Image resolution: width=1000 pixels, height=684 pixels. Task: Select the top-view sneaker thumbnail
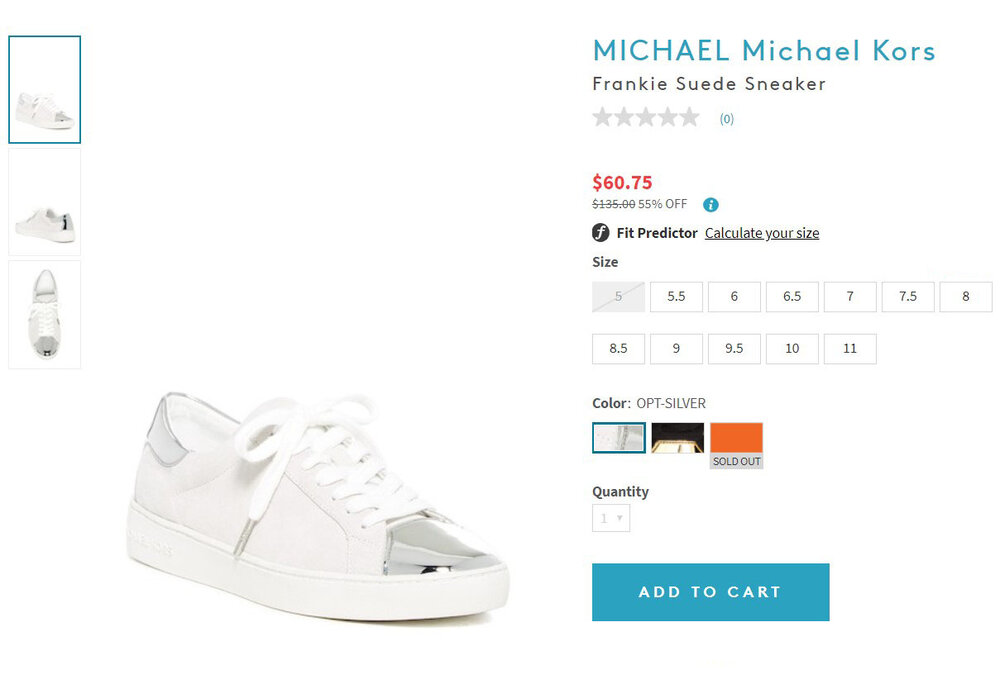click(x=45, y=314)
